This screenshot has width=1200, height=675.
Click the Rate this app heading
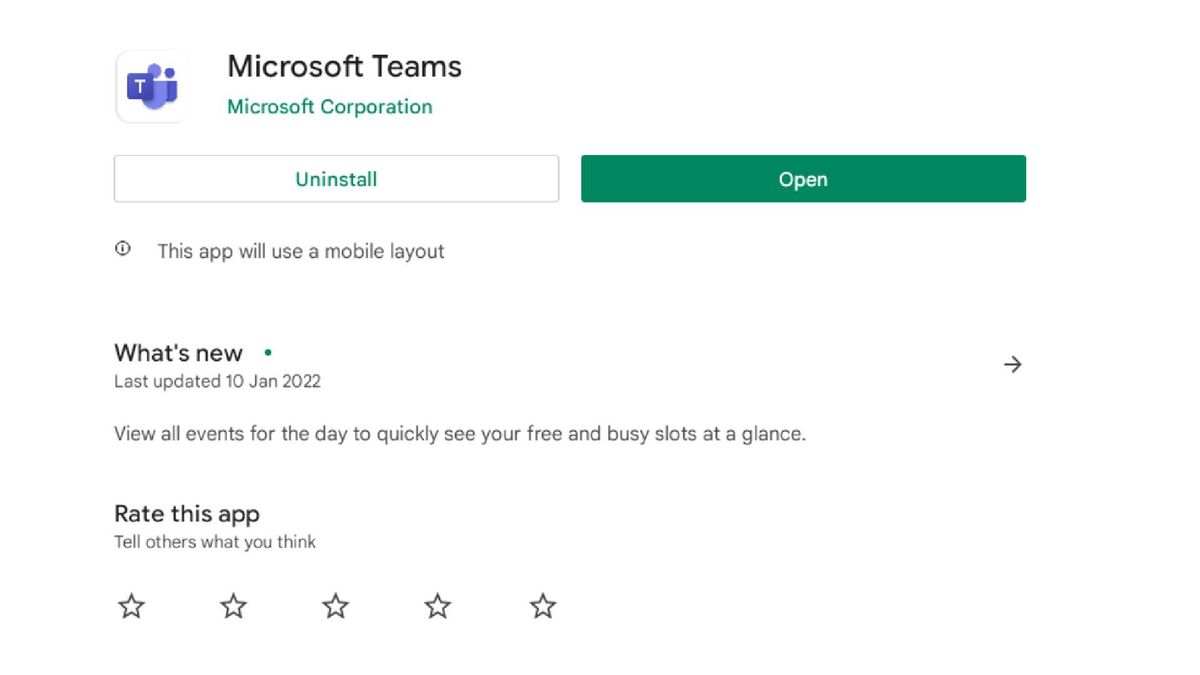[186, 513]
